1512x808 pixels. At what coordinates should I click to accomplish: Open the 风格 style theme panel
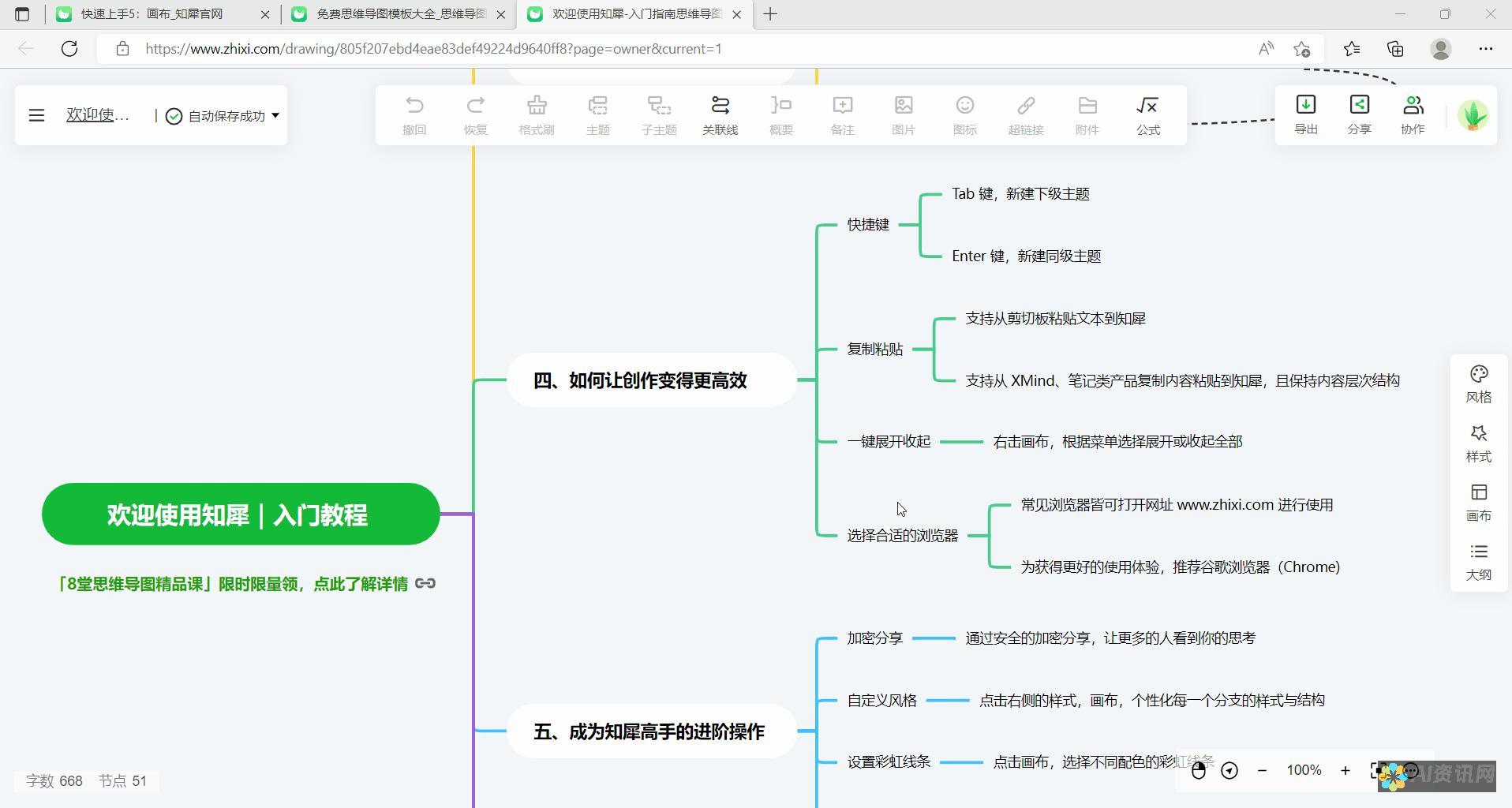1479,384
